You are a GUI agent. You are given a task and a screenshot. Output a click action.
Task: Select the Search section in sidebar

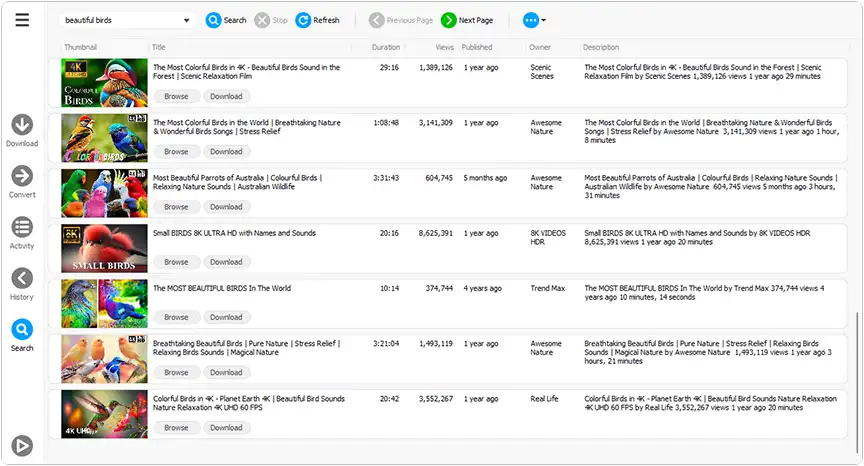(x=22, y=335)
